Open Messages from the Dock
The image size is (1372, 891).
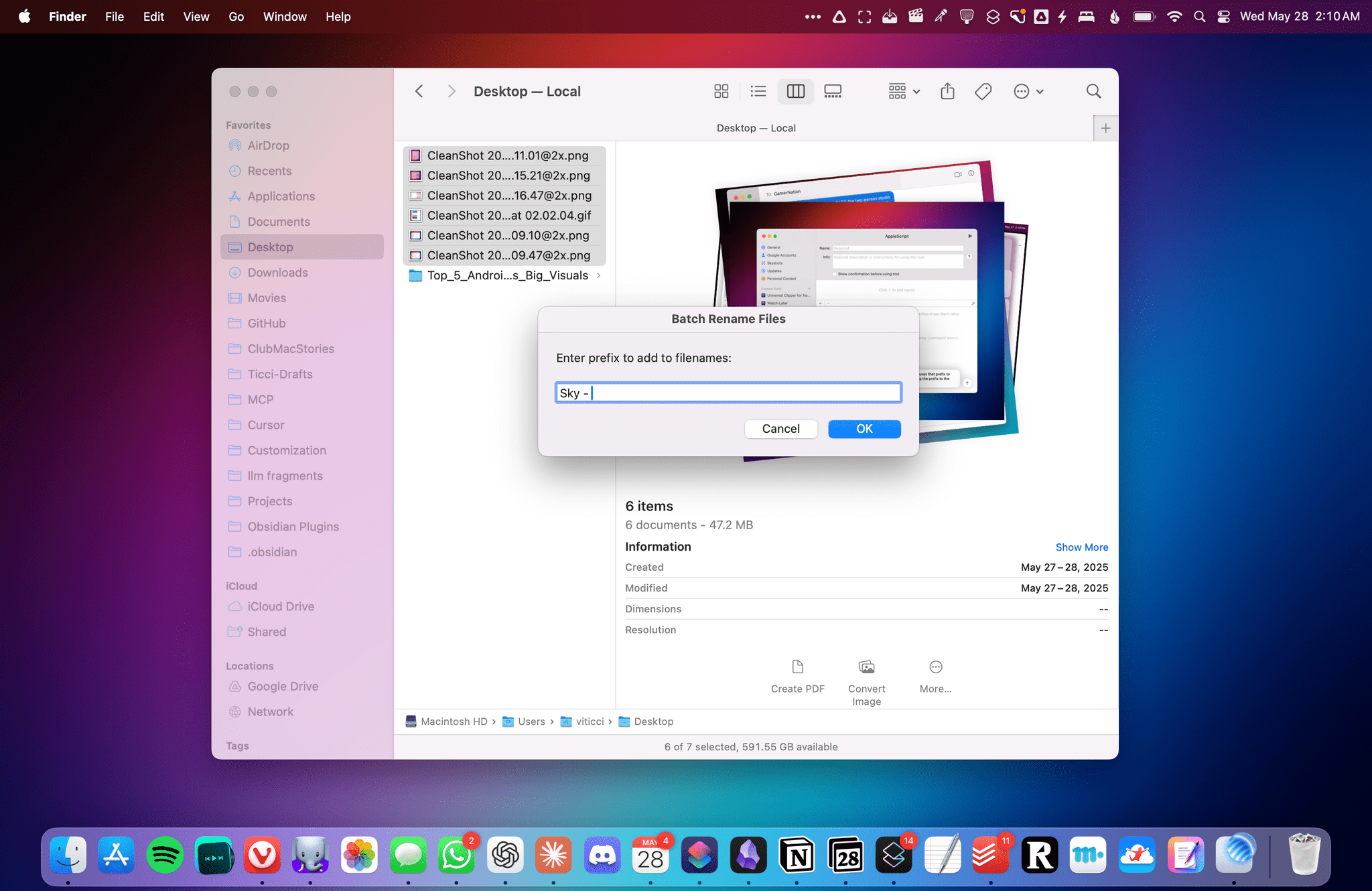click(408, 855)
